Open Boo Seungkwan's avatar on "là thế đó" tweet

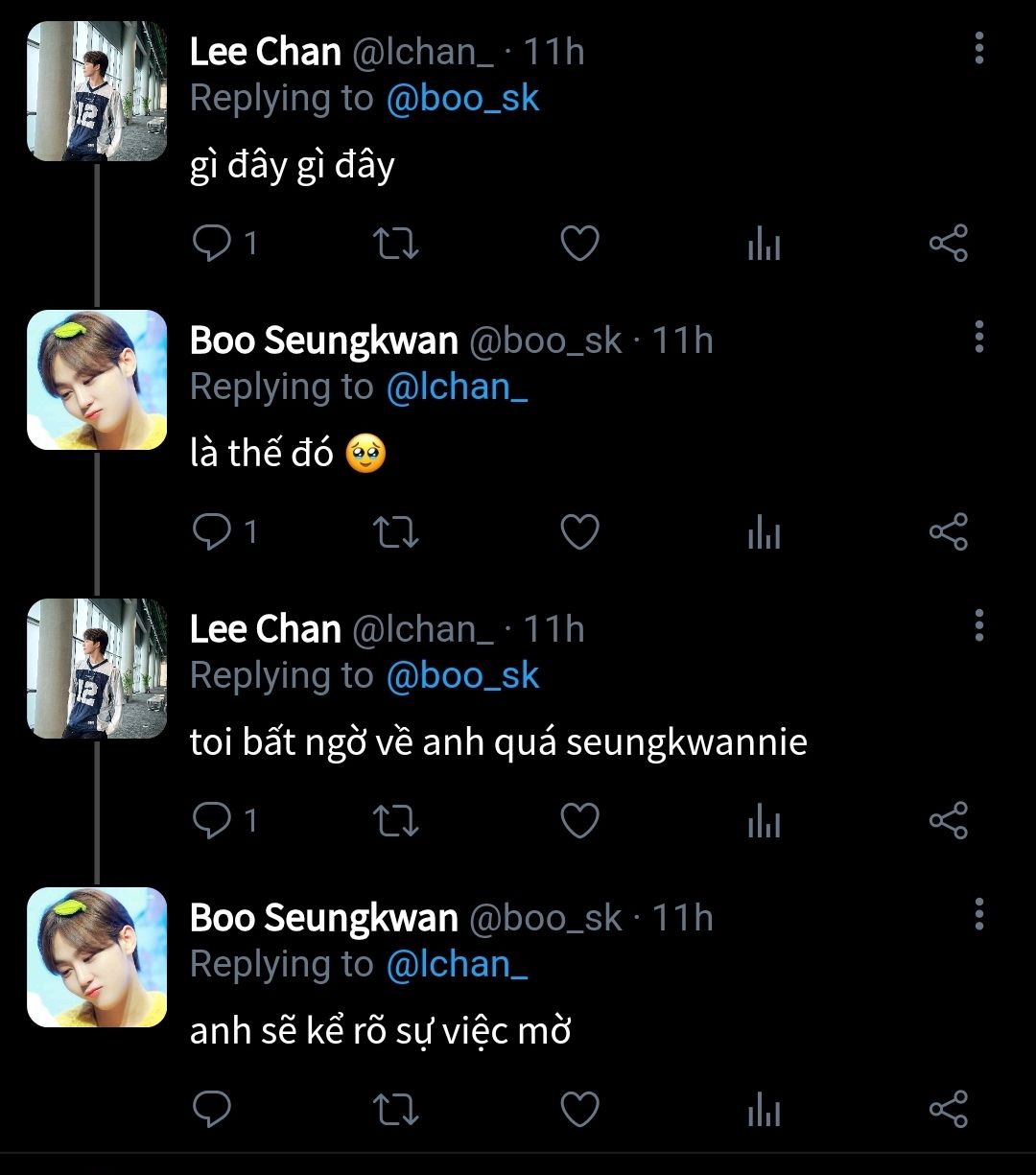coord(97,380)
